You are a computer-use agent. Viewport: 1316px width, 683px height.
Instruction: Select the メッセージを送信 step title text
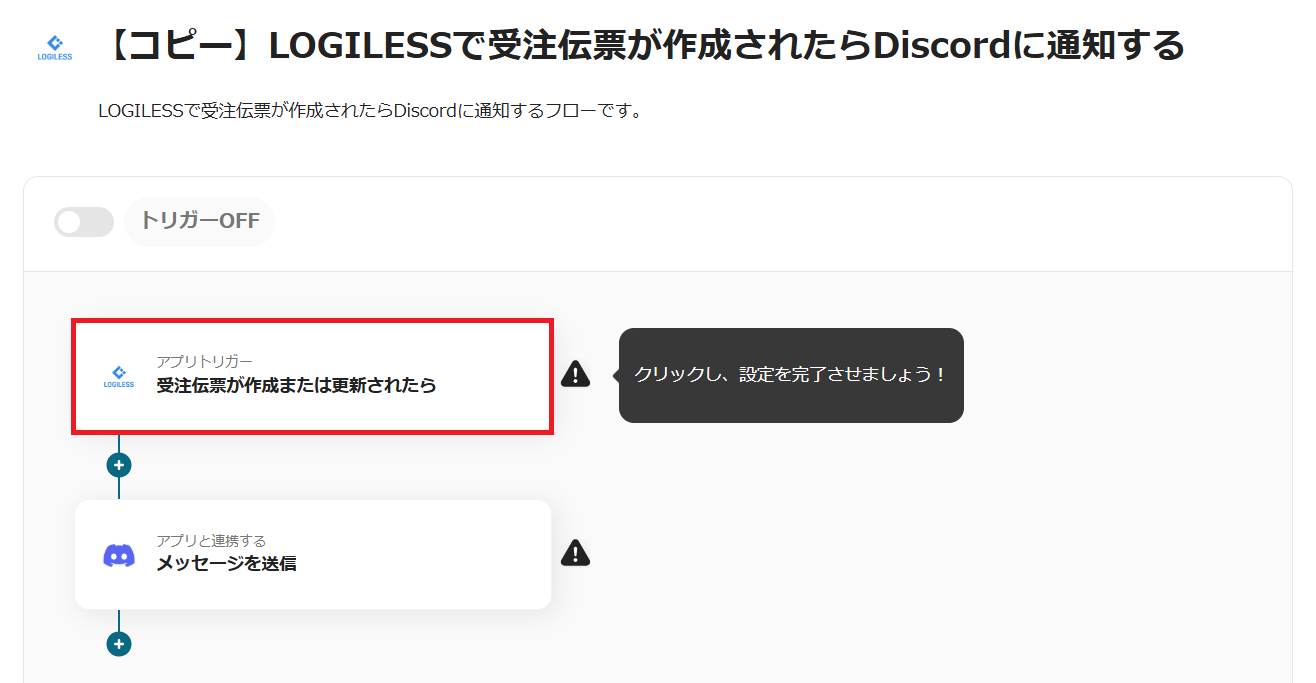point(226,563)
